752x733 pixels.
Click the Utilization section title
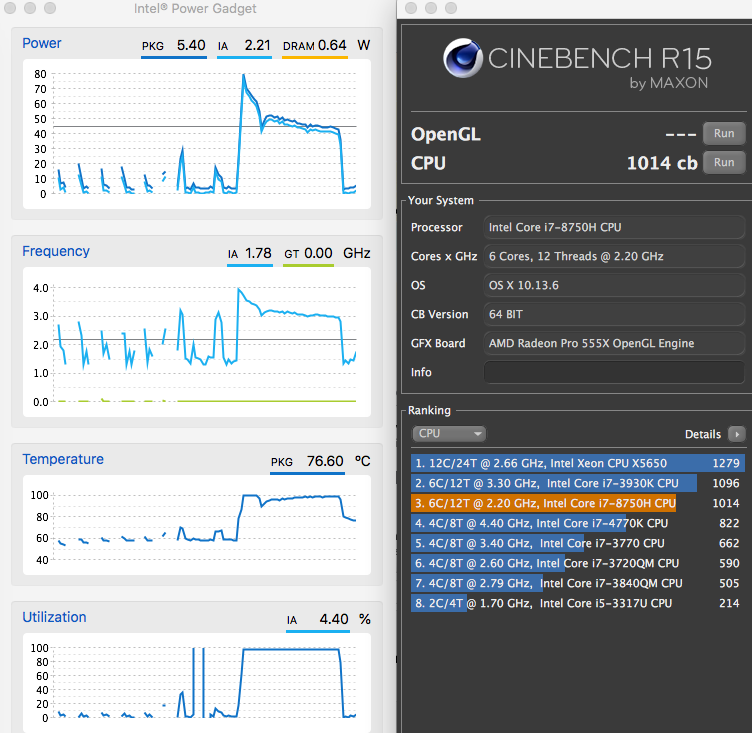pyautogui.click(x=54, y=617)
